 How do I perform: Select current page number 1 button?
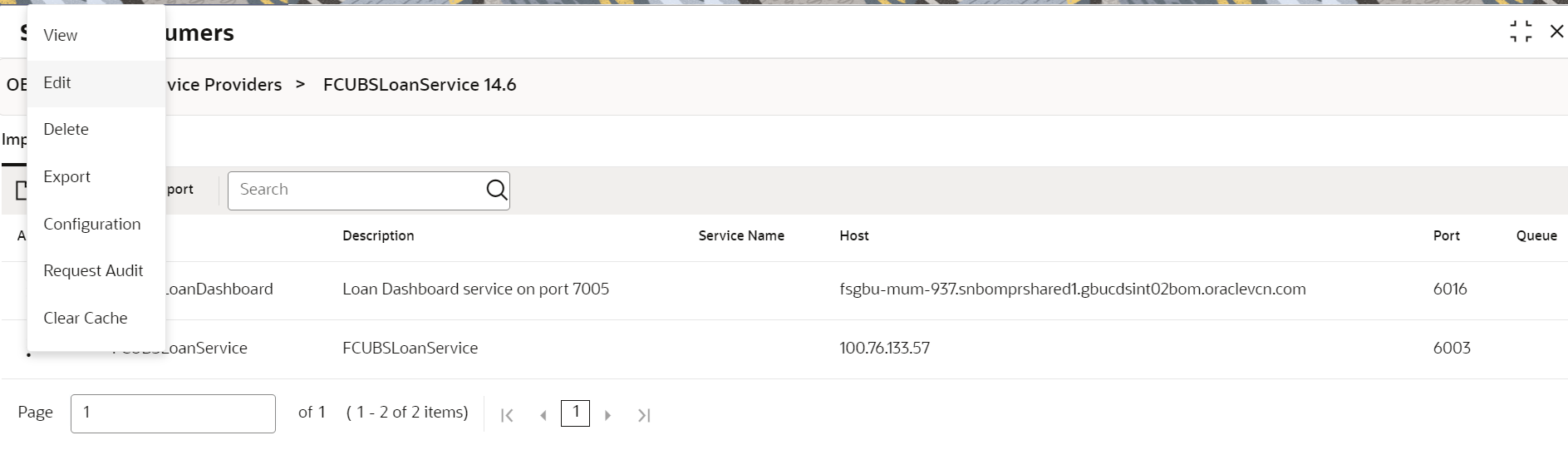point(575,413)
